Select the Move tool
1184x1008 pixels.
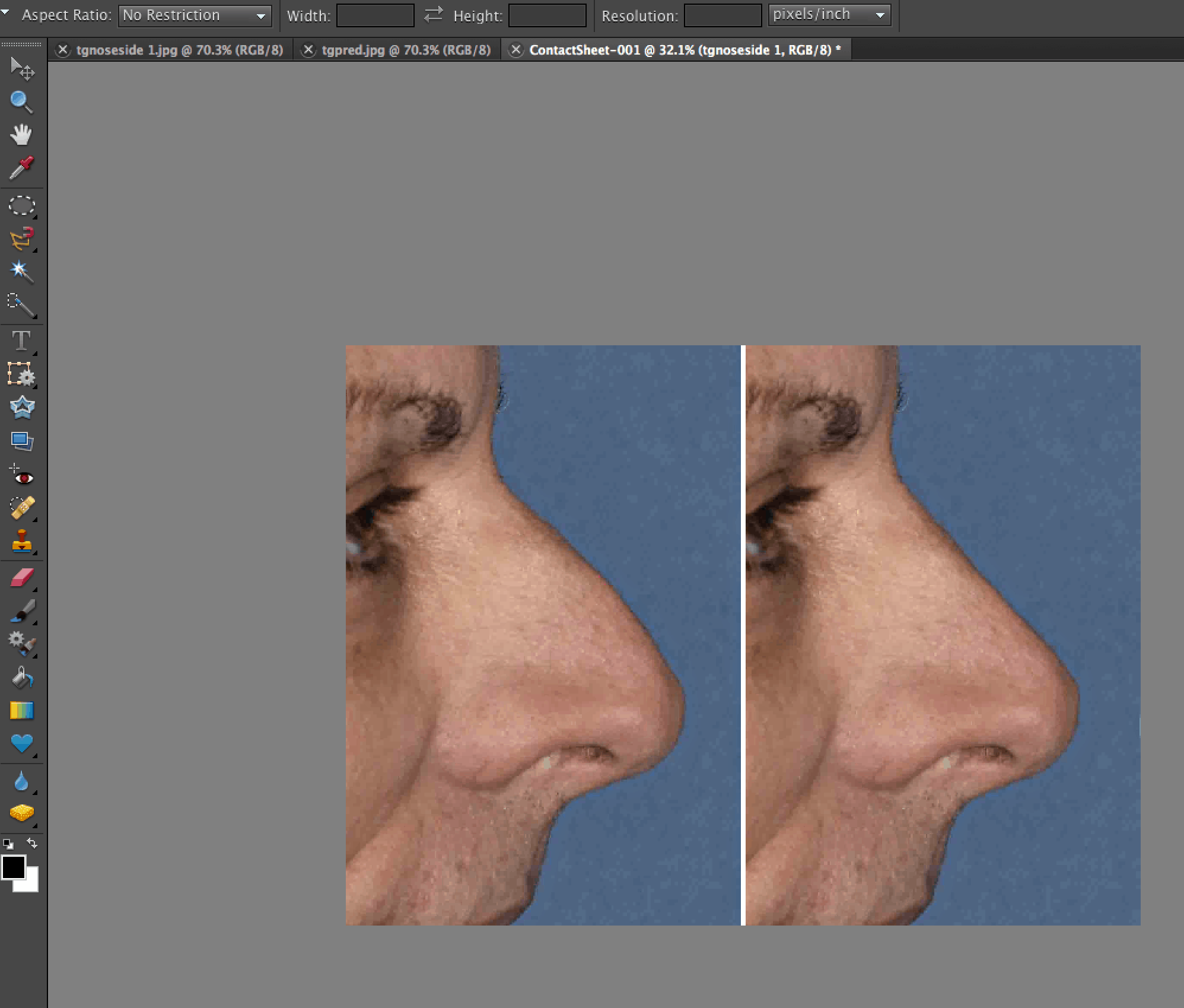point(22,69)
